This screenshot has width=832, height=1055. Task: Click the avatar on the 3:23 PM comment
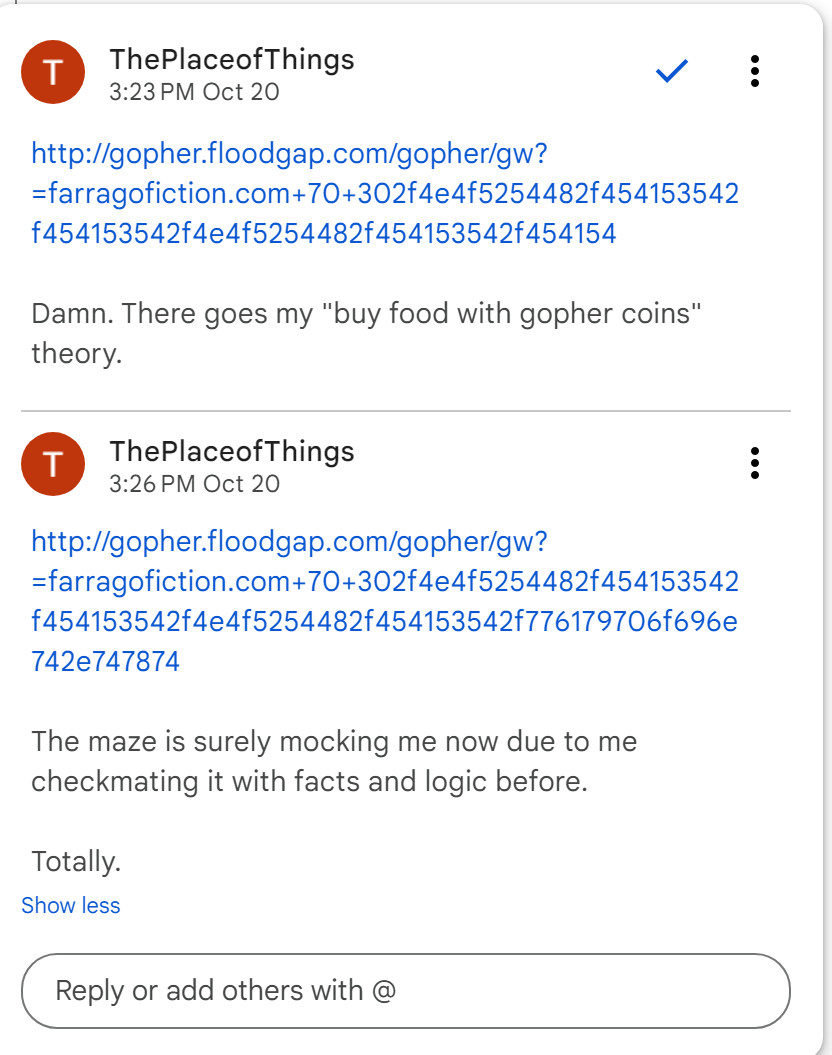[x=53, y=72]
